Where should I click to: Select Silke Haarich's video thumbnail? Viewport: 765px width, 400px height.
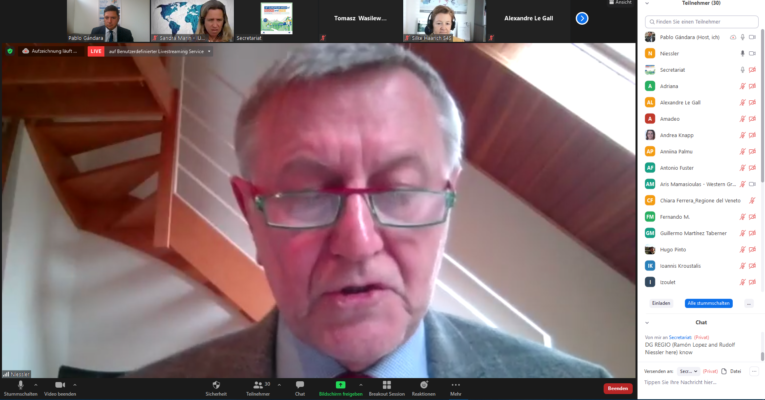tap(444, 21)
